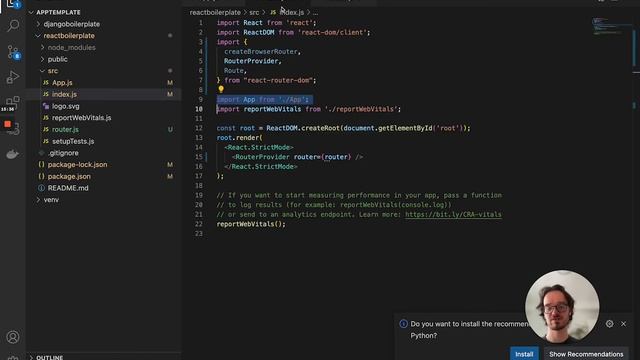Click reactboilerplate in the breadcrumb
This screenshot has height=360, width=640.
pyautogui.click(x=215, y=13)
